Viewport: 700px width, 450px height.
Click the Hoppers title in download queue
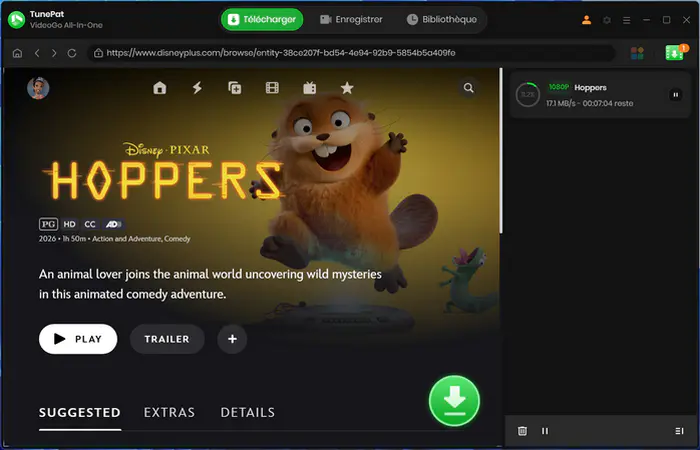[590, 88]
